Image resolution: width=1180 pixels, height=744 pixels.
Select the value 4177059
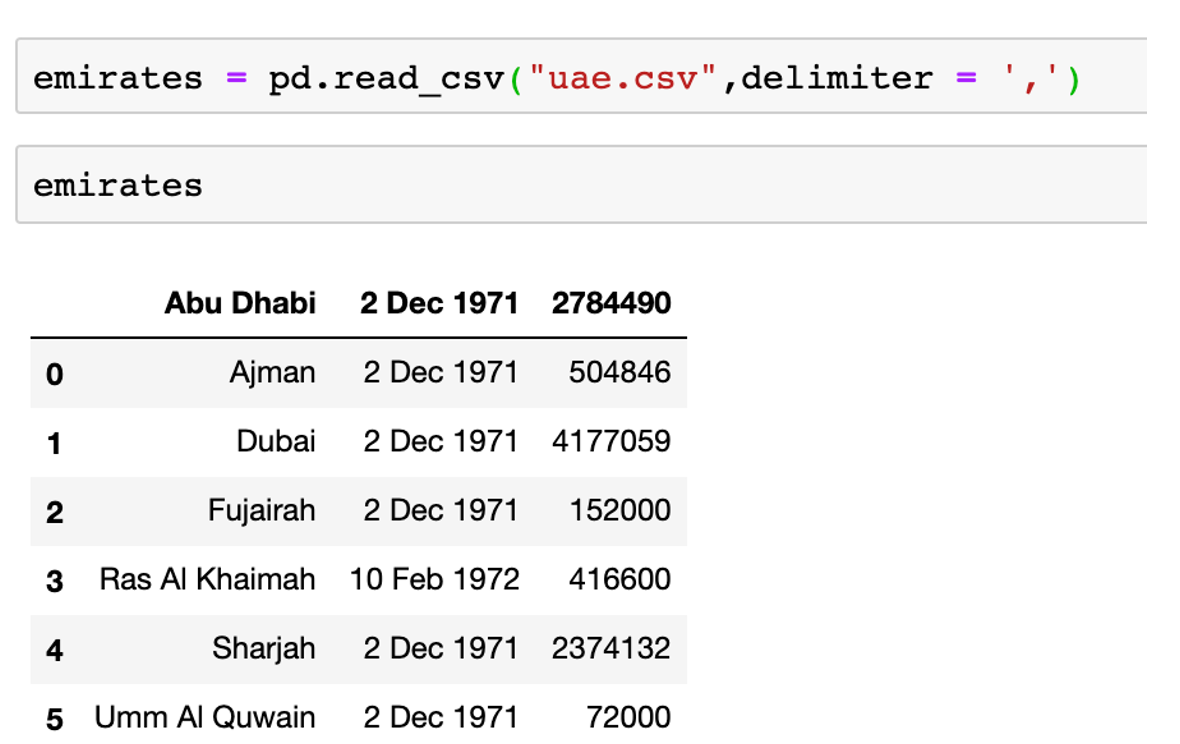point(611,441)
